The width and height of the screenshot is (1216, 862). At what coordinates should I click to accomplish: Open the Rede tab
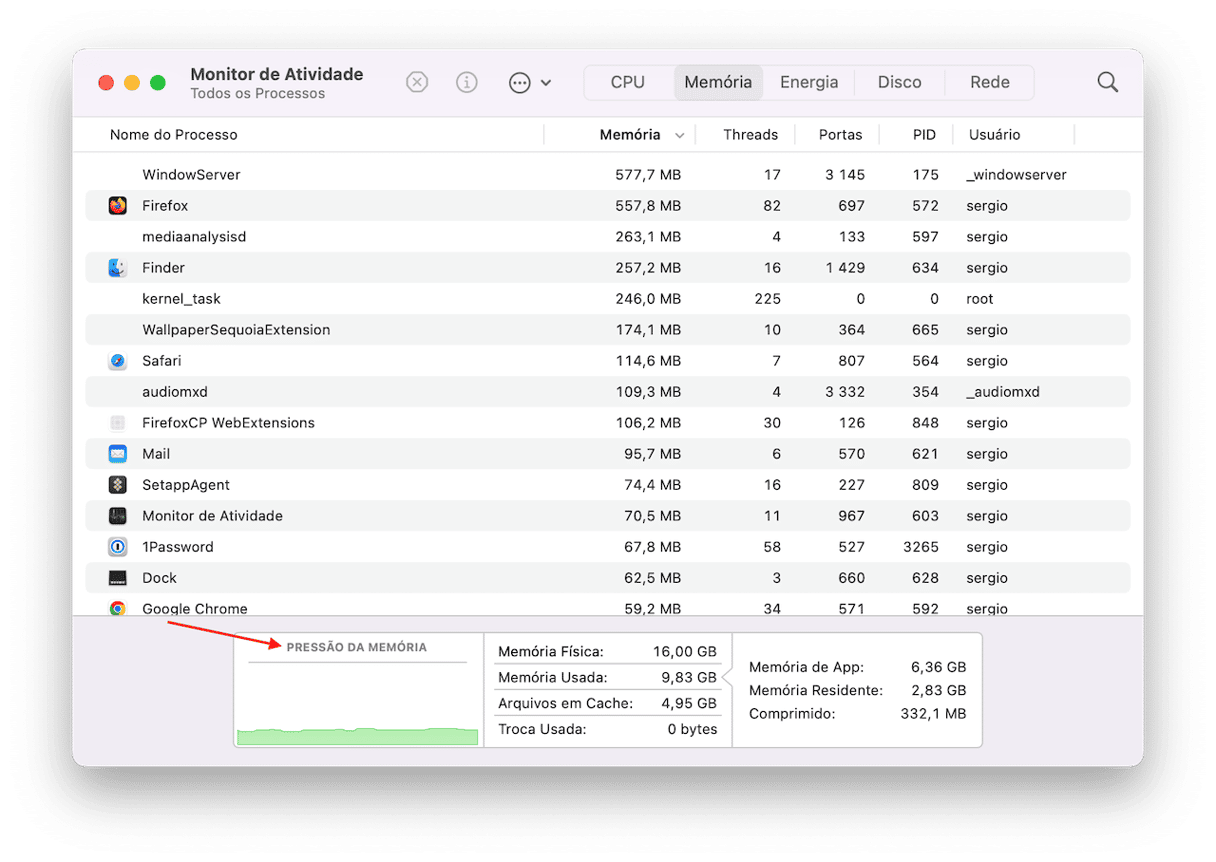[990, 83]
